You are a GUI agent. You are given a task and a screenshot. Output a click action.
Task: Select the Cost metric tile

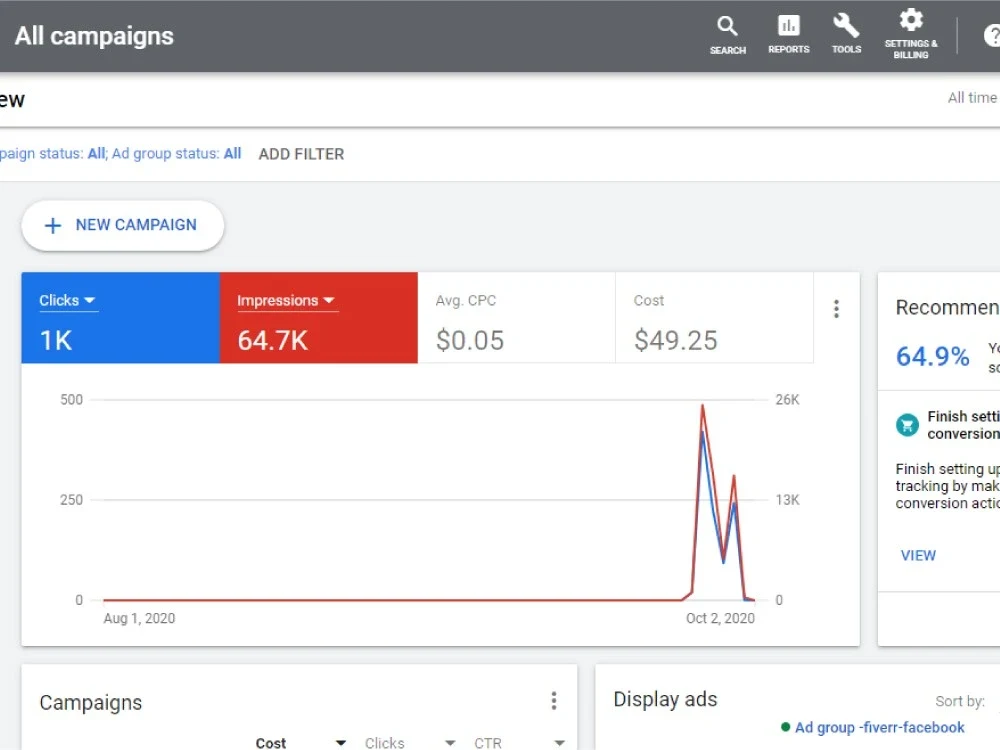pos(714,318)
